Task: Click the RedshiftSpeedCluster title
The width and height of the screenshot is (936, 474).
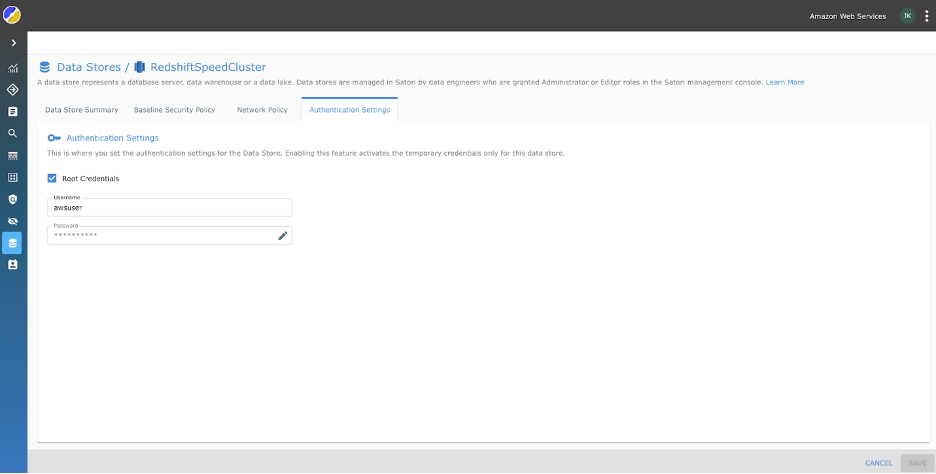Action: (x=208, y=67)
